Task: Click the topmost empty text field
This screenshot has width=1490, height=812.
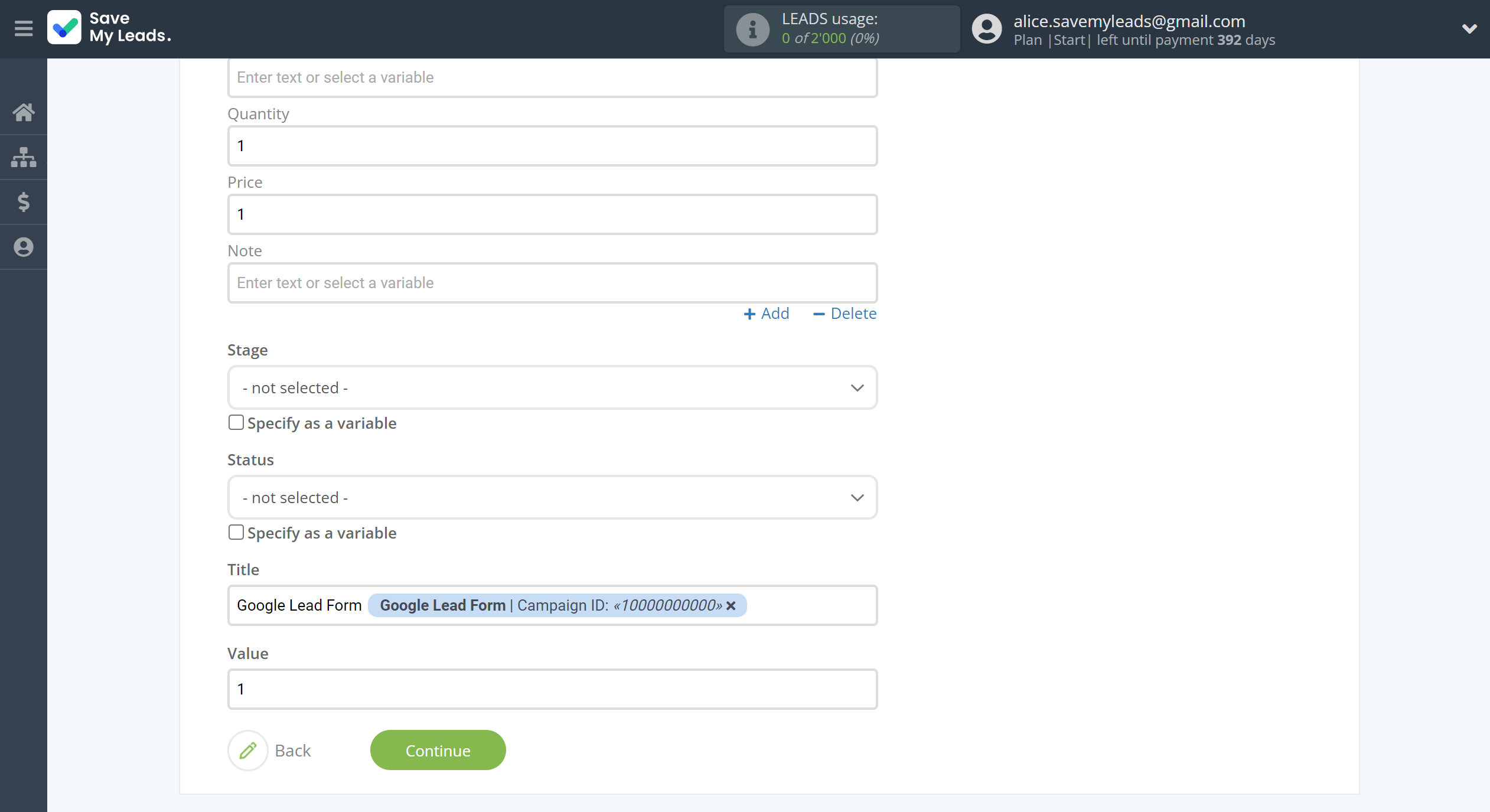Action: click(552, 77)
